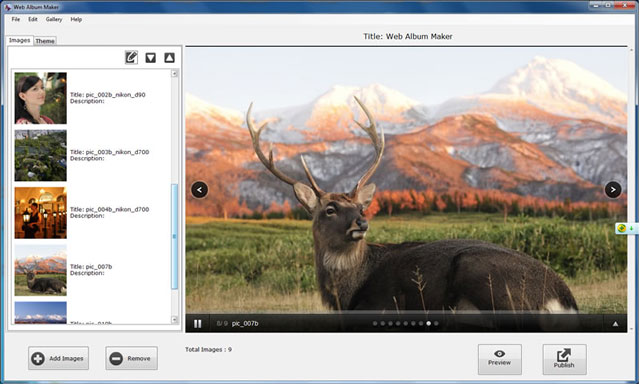Click the Remove button
The width and height of the screenshot is (640, 384).
pos(131,358)
